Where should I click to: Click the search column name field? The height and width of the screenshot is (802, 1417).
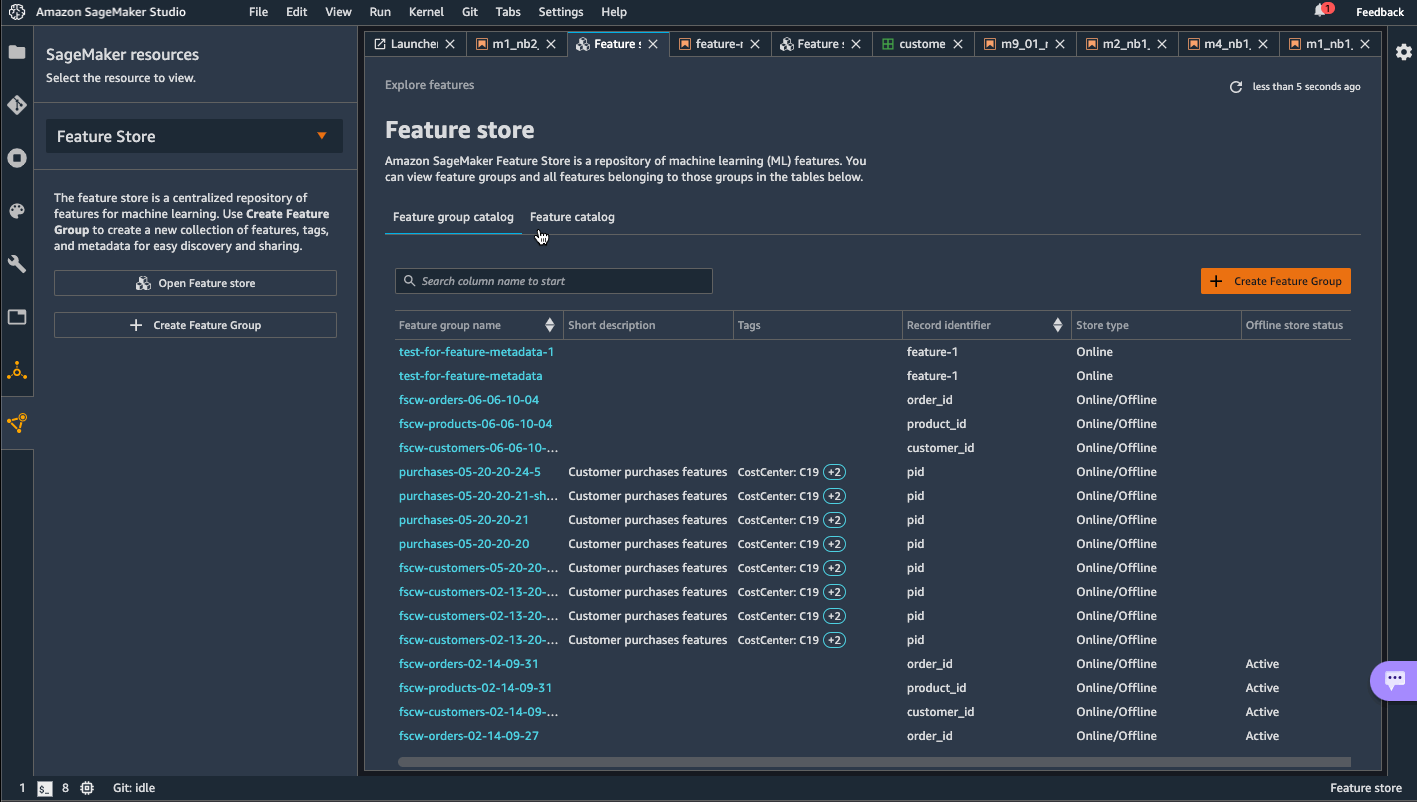coord(554,281)
